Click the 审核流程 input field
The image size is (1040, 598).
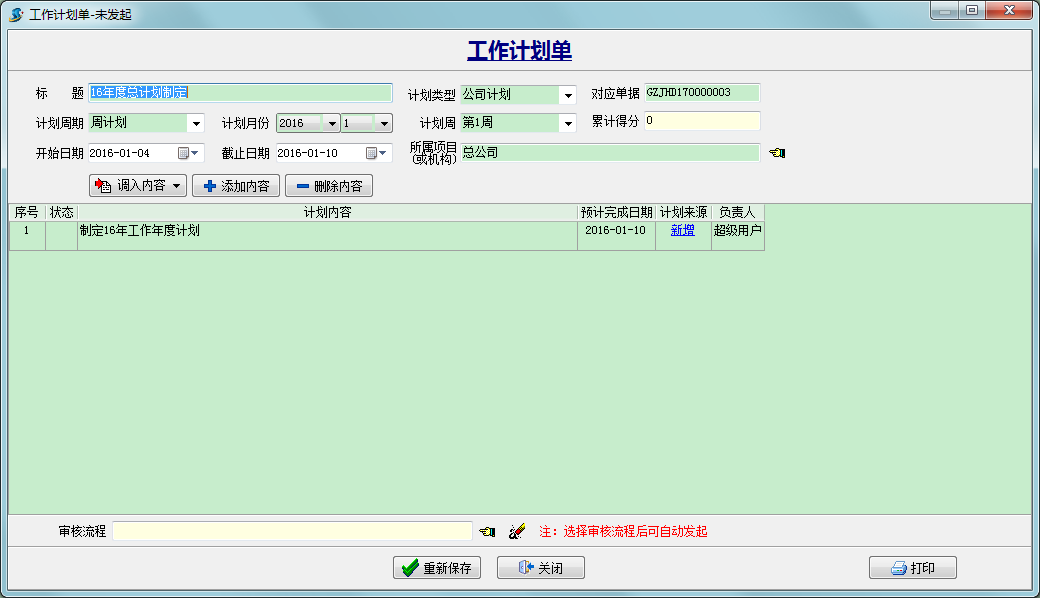[292, 531]
